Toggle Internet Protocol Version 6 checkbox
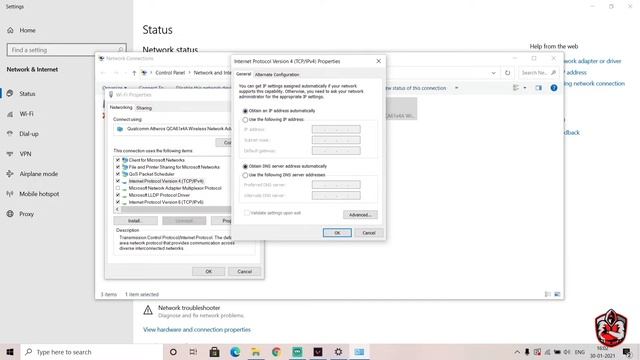Image resolution: width=640 pixels, height=360 pixels. pyautogui.click(x=118, y=202)
